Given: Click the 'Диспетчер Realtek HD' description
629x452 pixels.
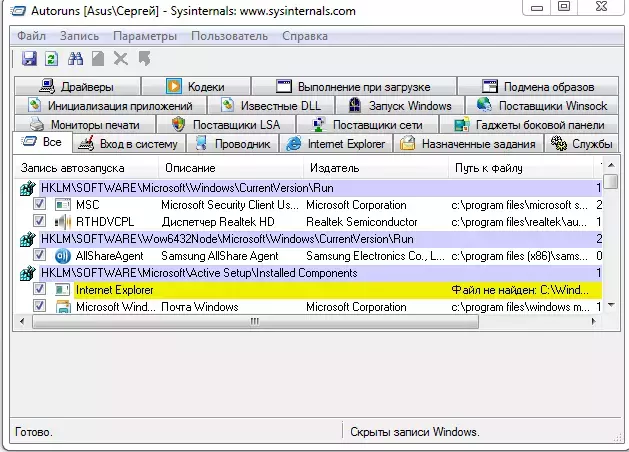Looking at the screenshot, I should [218, 222].
